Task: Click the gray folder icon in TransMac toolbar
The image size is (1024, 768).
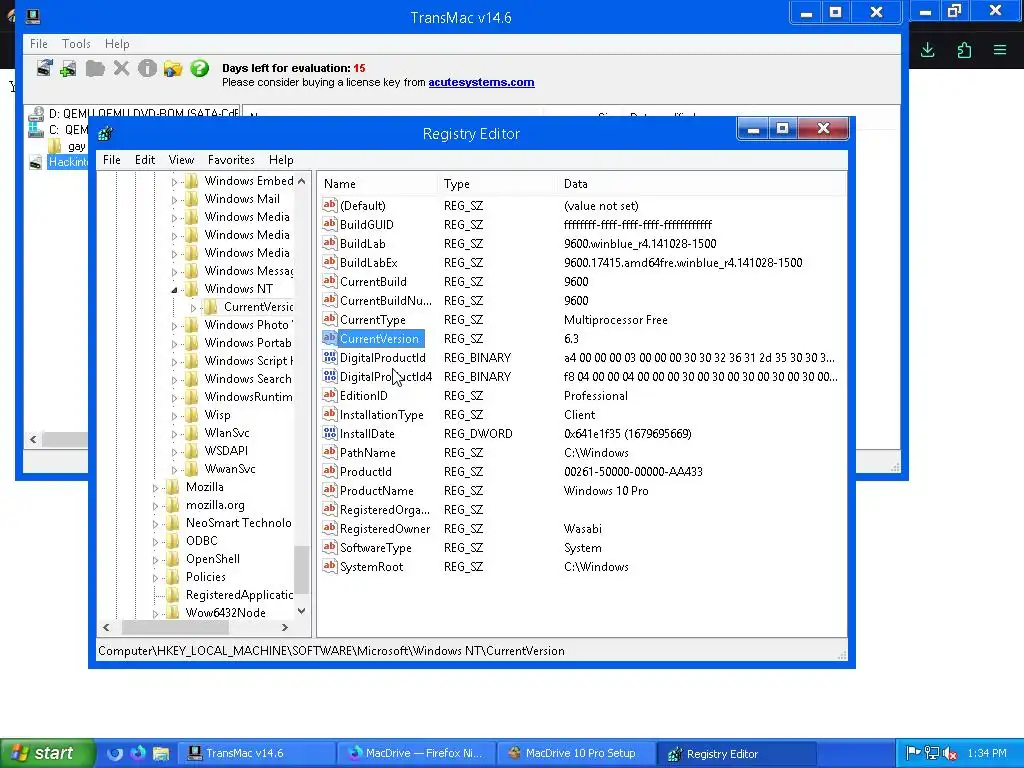Action: [x=95, y=68]
